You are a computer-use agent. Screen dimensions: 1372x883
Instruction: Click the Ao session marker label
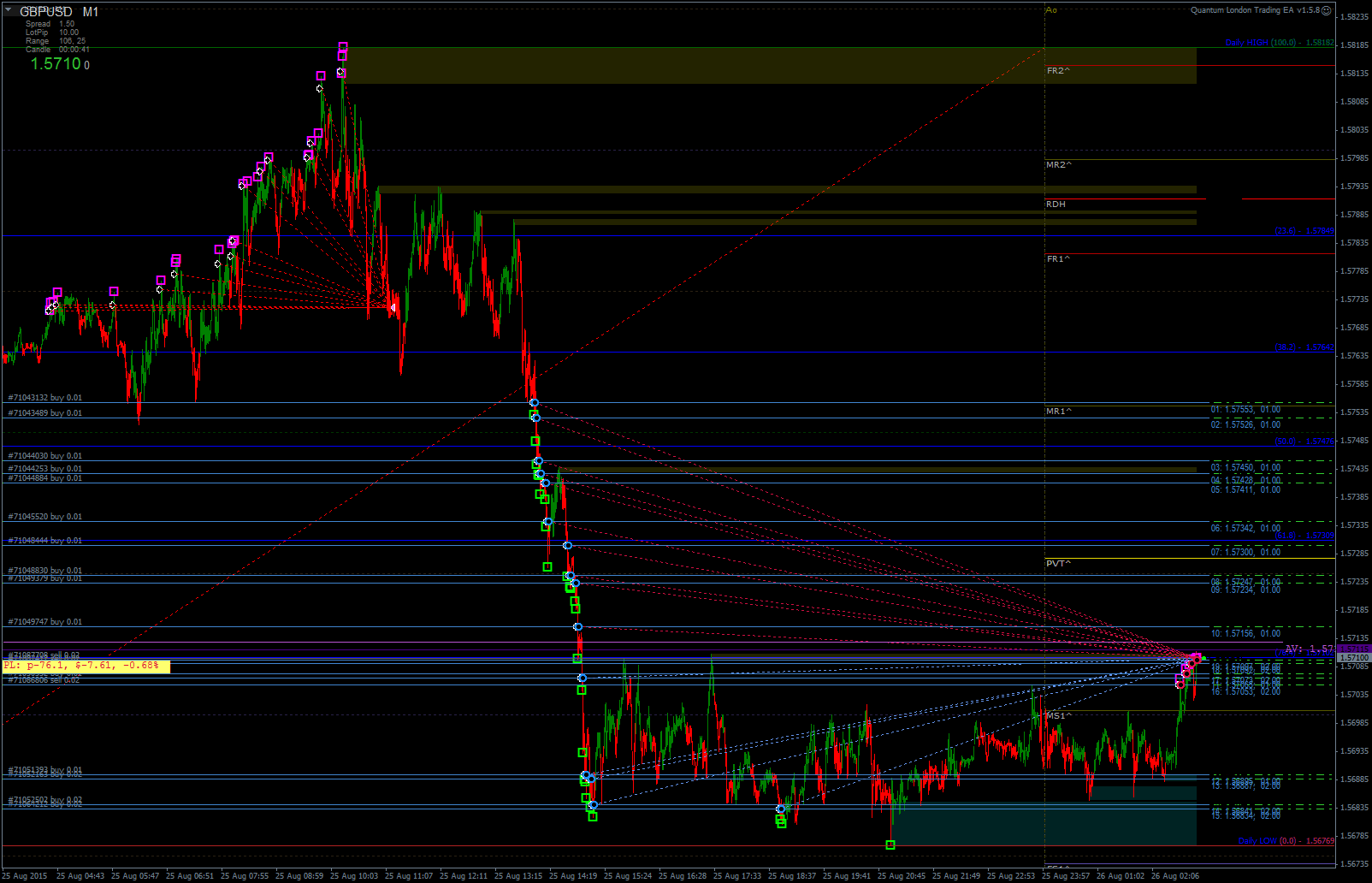click(1051, 10)
